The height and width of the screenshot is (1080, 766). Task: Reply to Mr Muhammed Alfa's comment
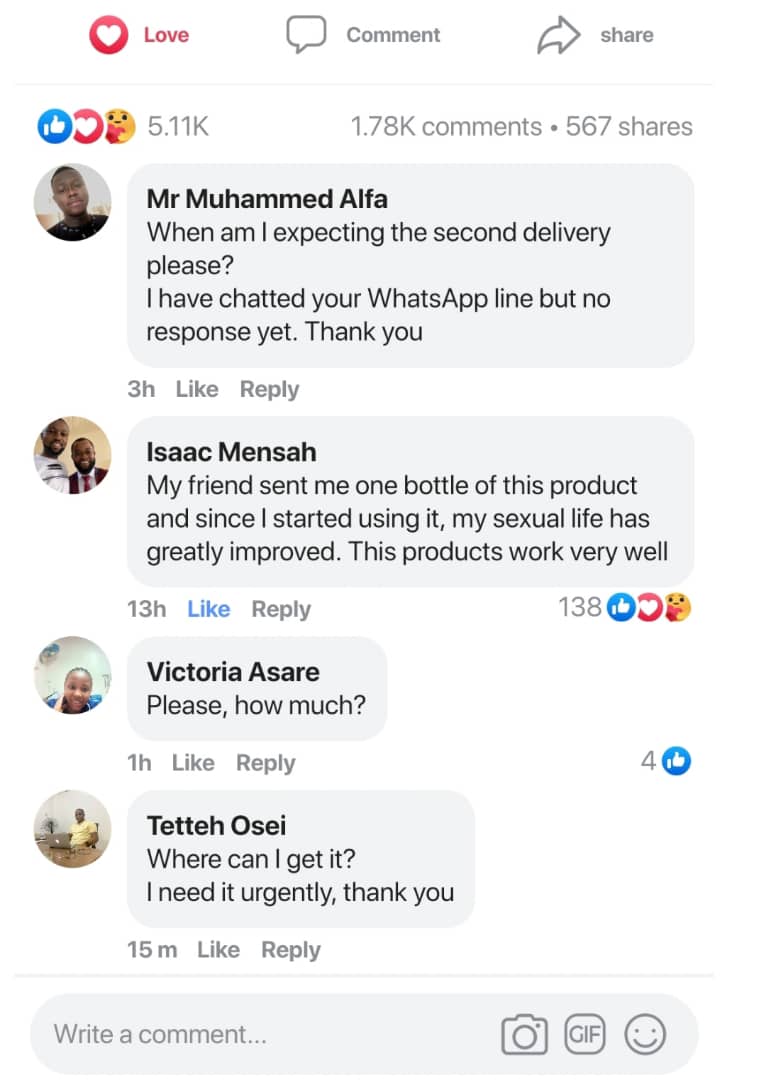[269, 389]
